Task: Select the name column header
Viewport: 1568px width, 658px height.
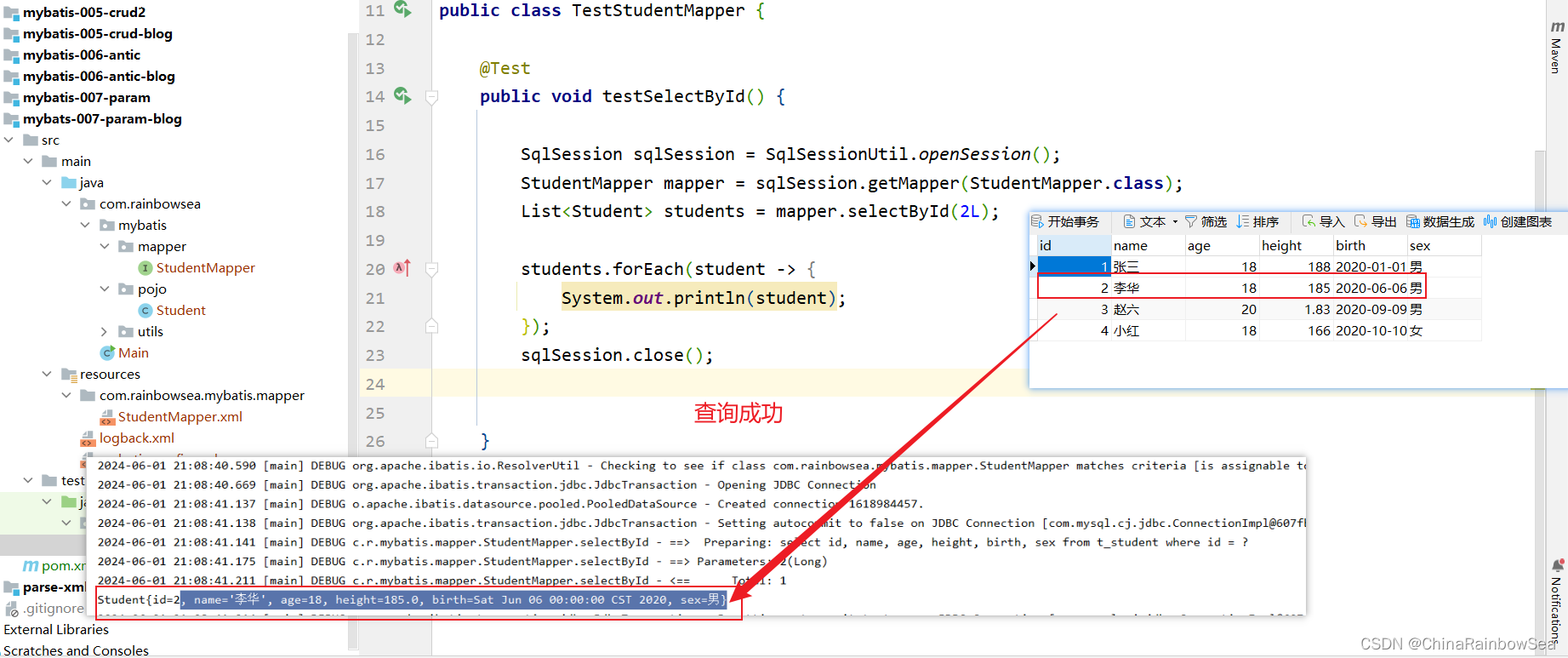Action: click(1149, 245)
